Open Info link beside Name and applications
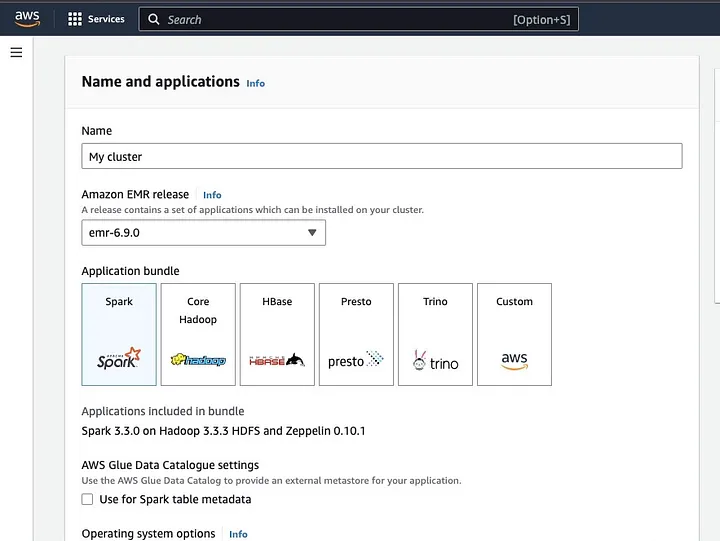This screenshot has width=720, height=541. click(x=256, y=83)
